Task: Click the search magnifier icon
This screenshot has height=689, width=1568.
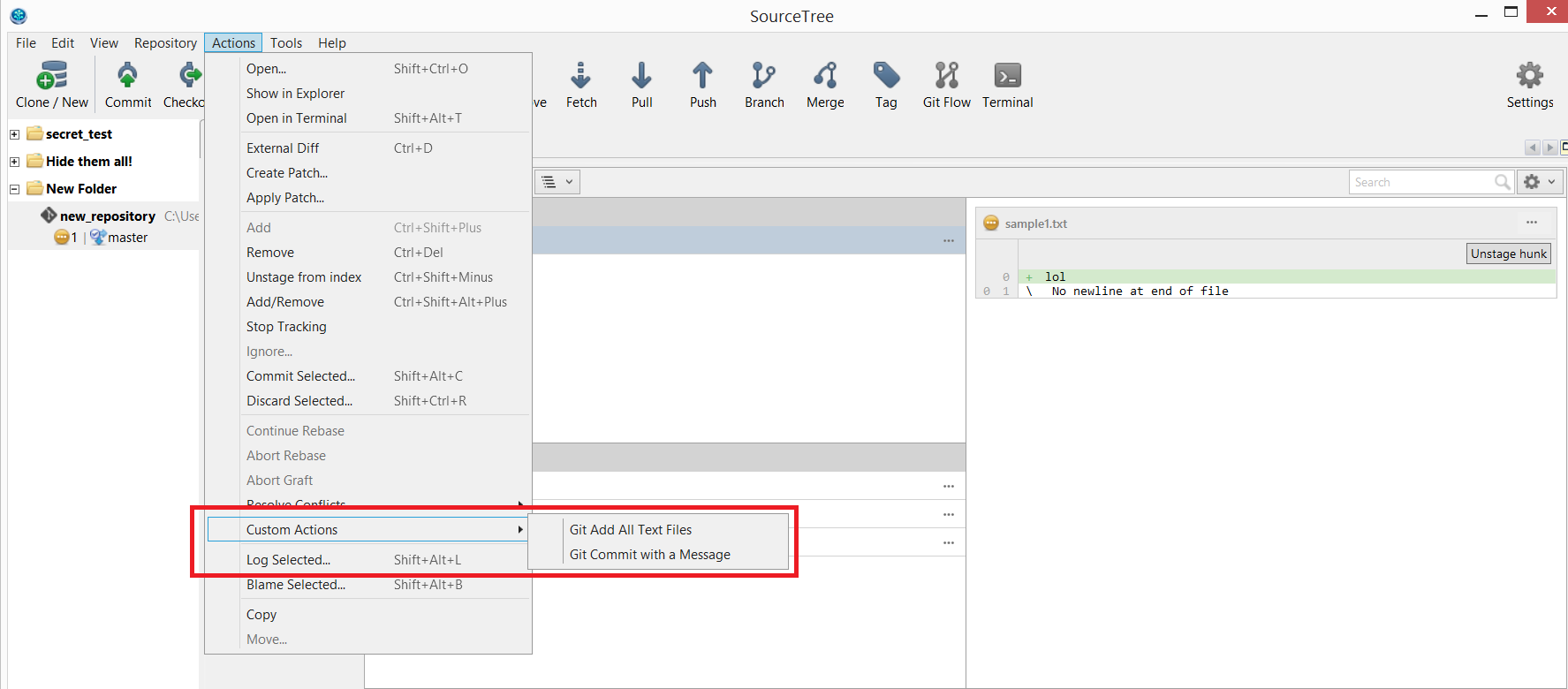Action: (1502, 182)
